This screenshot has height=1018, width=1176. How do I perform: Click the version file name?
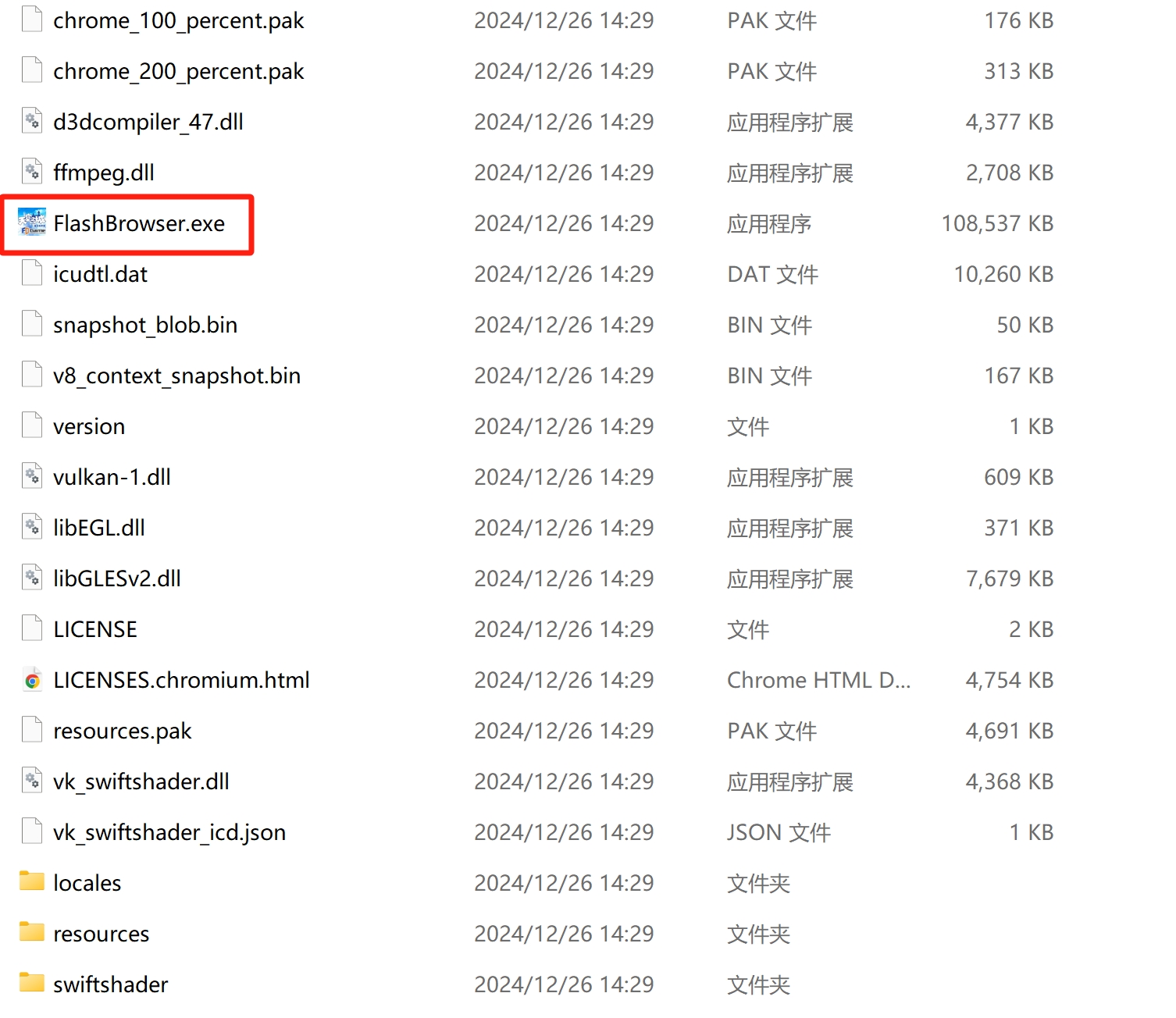pos(89,426)
